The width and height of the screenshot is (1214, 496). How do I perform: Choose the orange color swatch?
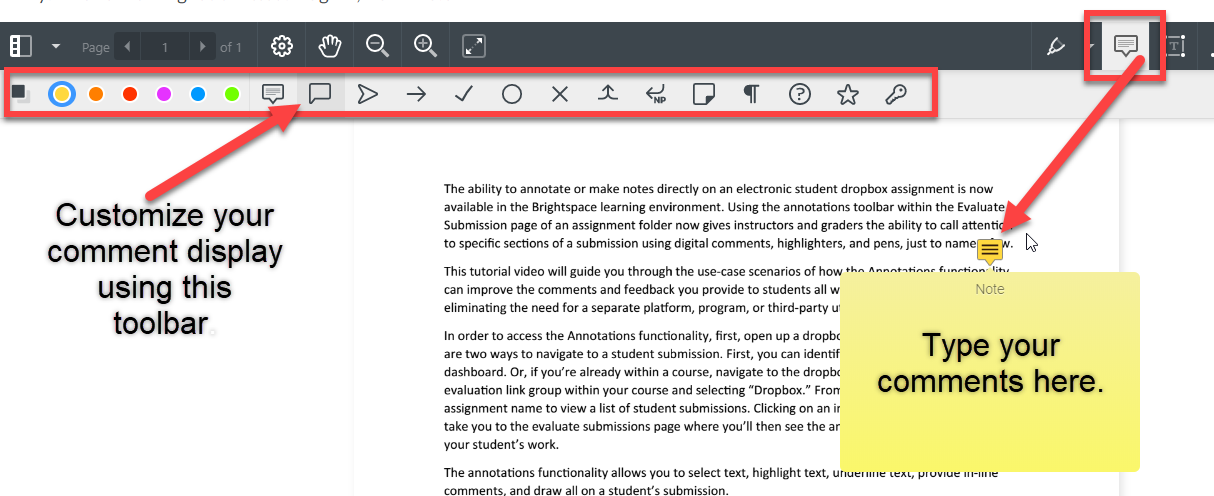tap(96, 94)
